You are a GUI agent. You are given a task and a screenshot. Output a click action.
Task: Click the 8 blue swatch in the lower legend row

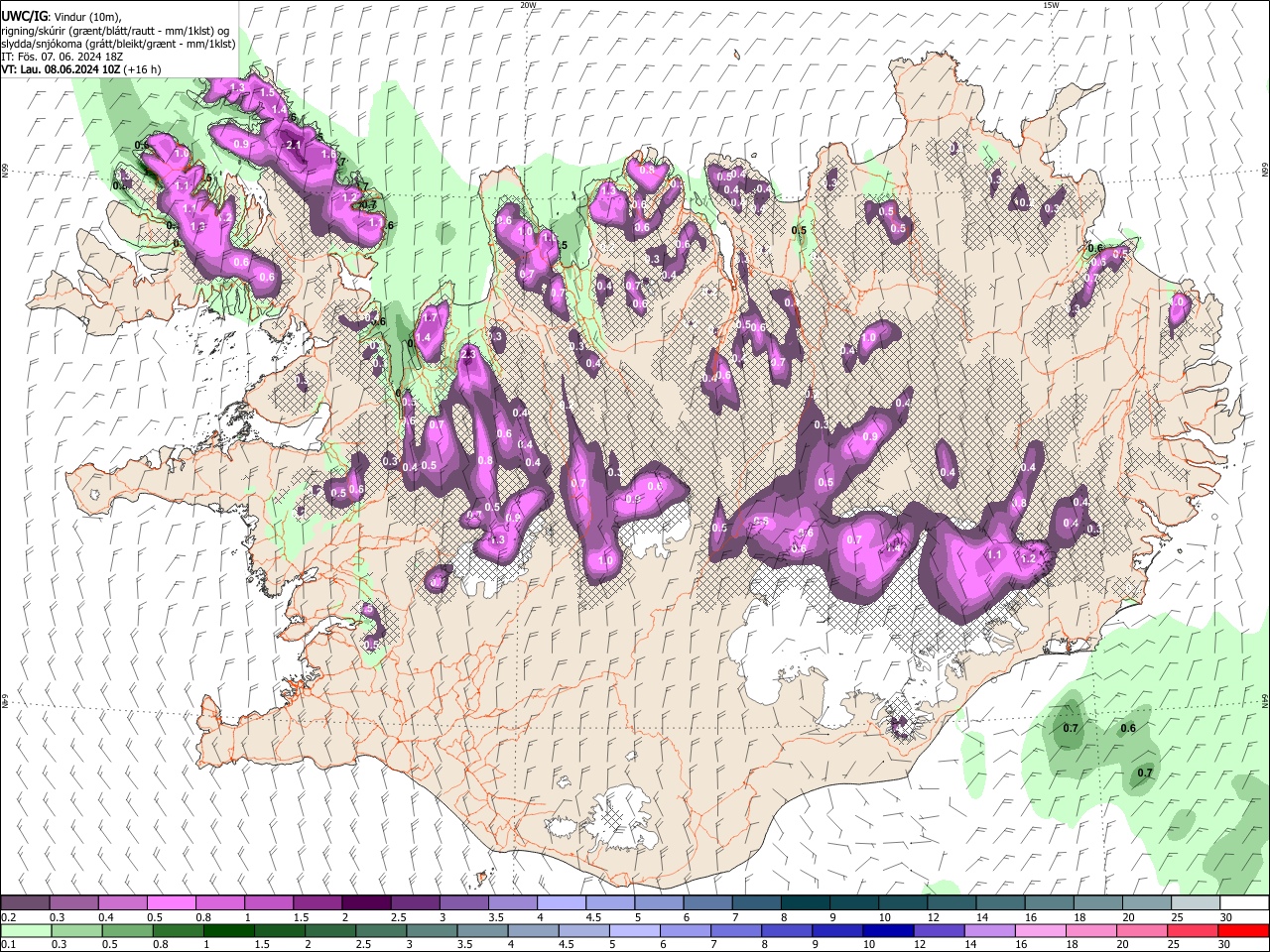click(x=787, y=931)
